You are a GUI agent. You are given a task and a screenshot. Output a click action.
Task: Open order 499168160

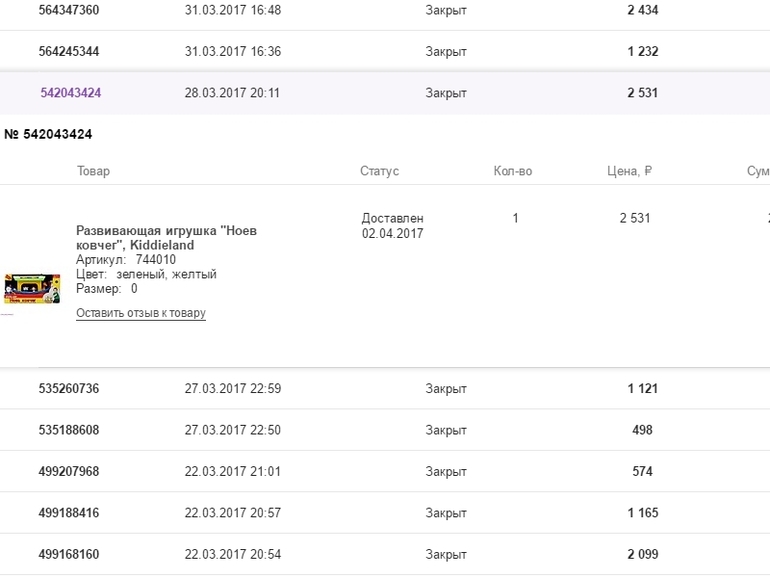[x=68, y=554]
